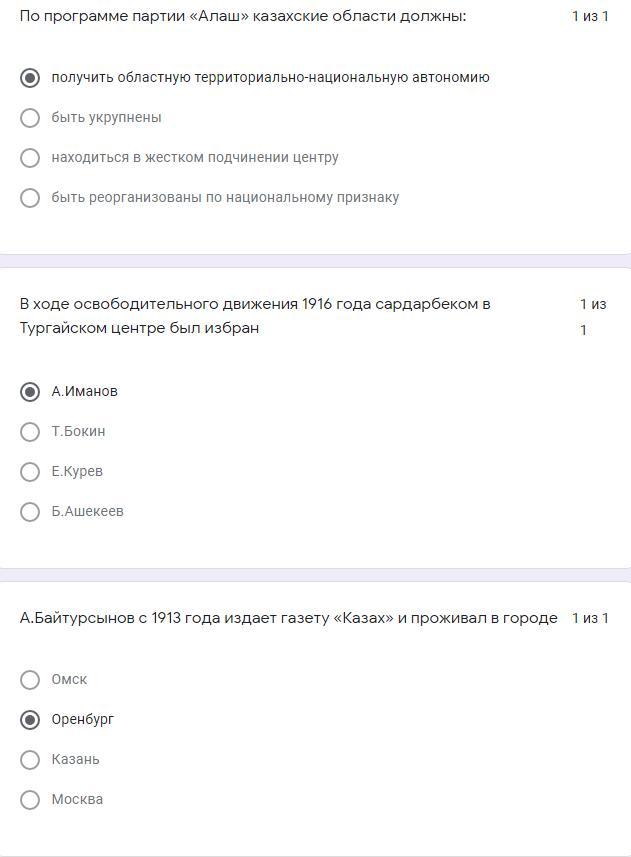Click the '1 из 1' score of Алаш question
The width and height of the screenshot is (631, 857).
(590, 16)
